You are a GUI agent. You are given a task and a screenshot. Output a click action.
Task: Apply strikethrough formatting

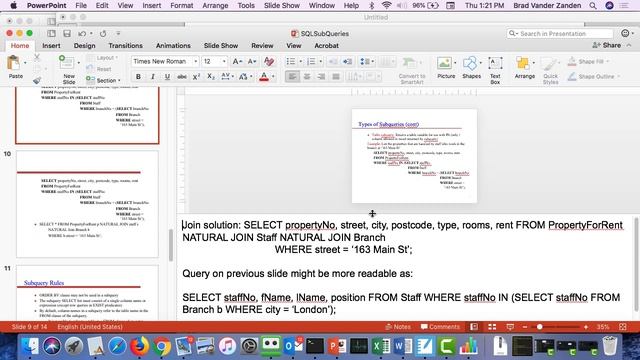tap(182, 77)
